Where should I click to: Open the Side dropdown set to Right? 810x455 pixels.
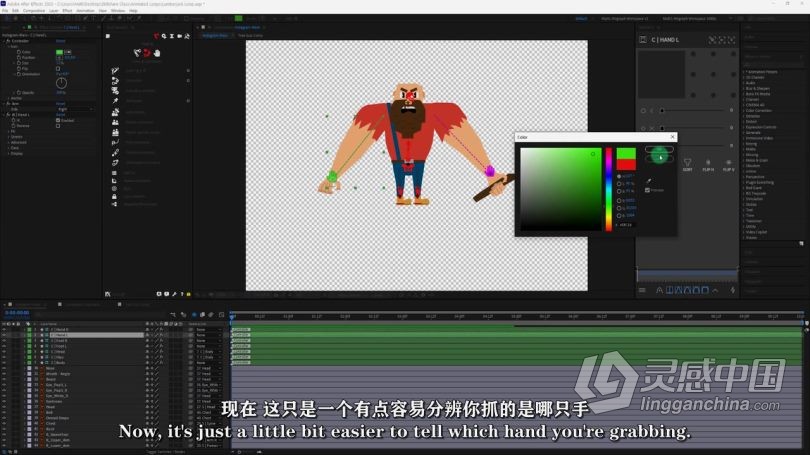74,109
